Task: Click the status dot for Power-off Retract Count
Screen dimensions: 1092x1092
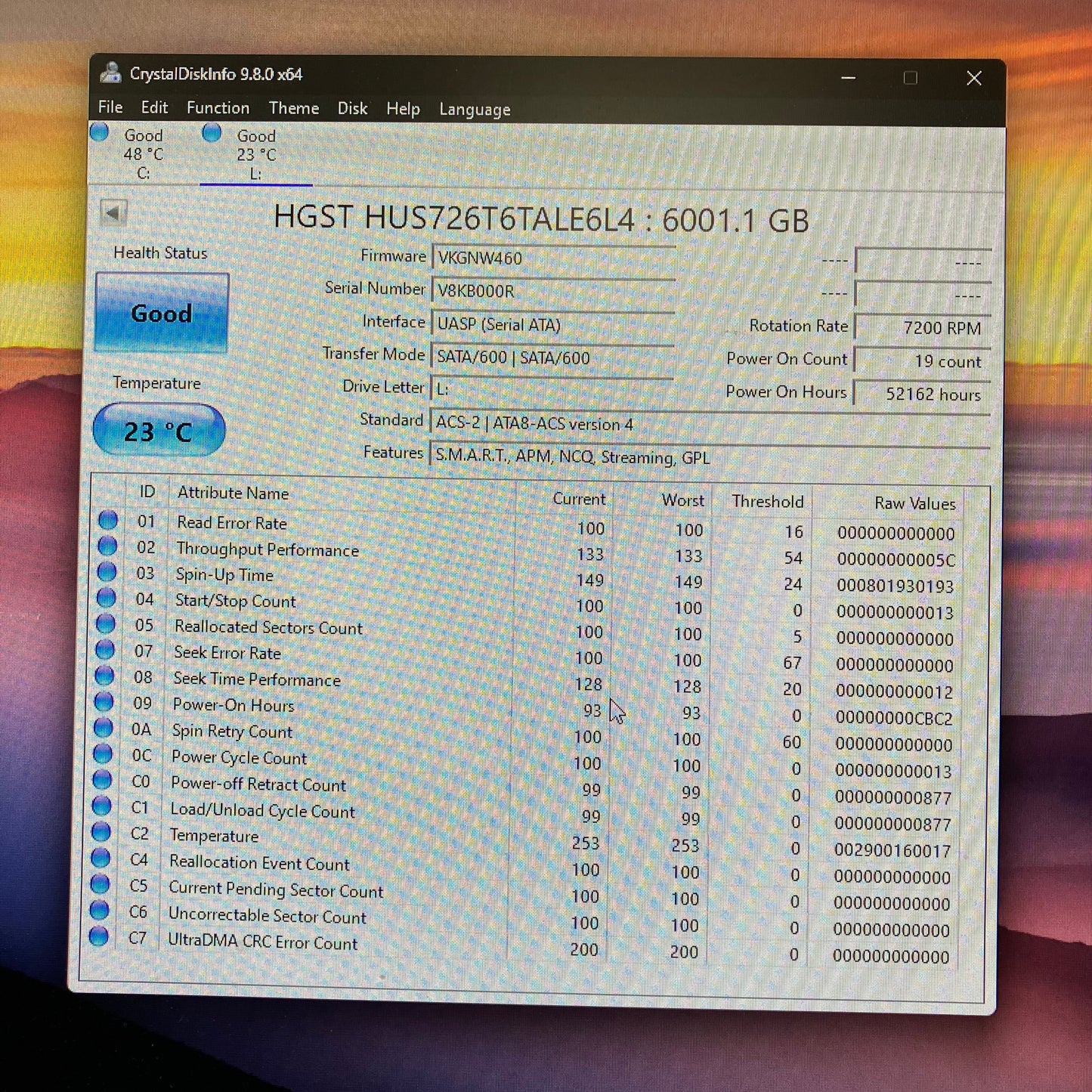Action: click(101, 779)
